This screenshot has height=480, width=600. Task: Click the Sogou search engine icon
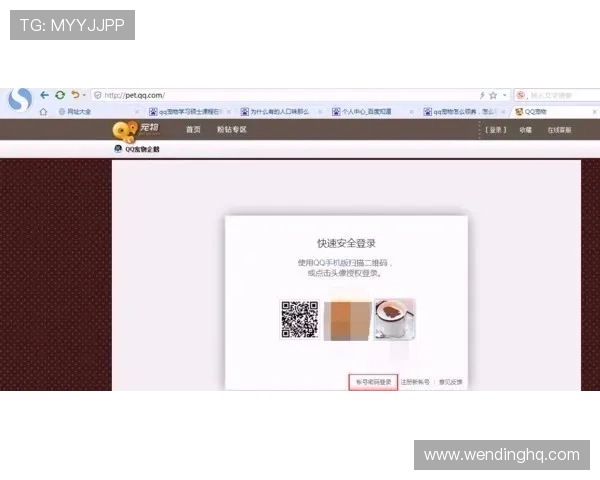click(520, 95)
